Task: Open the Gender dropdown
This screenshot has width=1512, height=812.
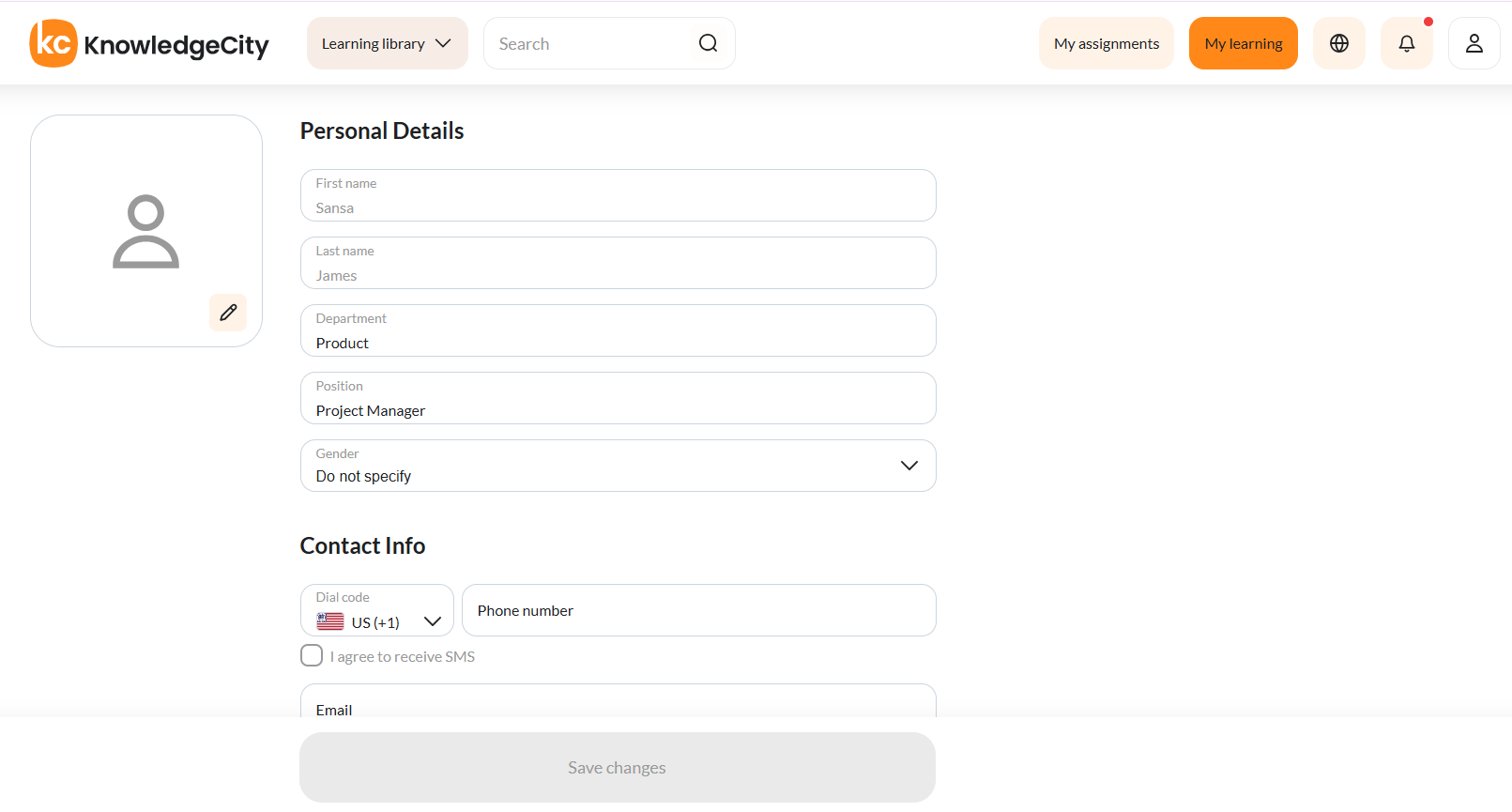Action: 619,466
